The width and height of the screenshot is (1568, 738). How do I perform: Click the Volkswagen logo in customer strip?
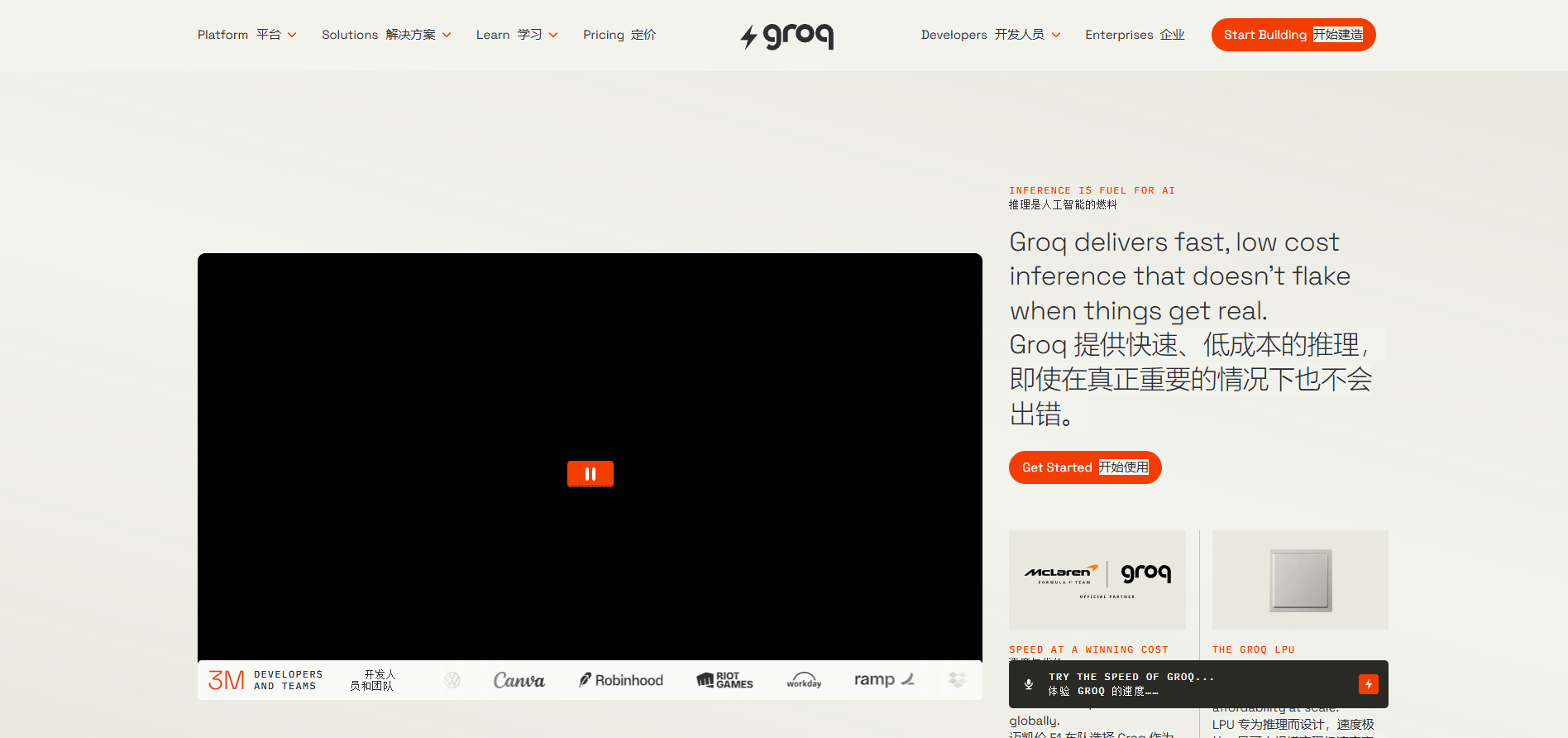[452, 680]
